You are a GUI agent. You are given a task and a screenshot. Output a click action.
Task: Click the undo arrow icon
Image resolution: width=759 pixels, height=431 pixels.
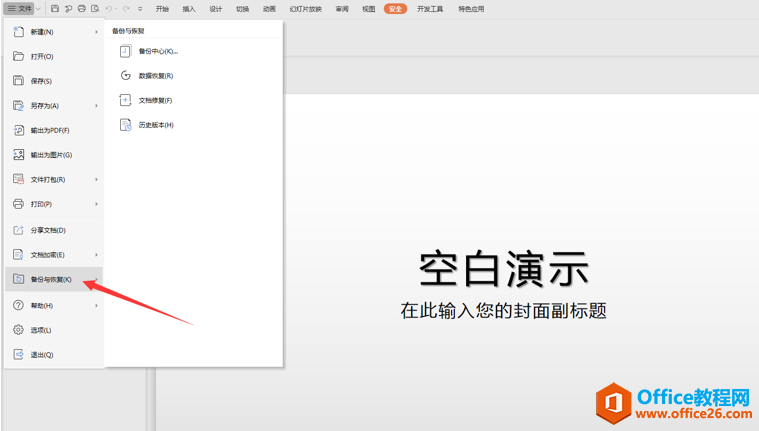[109, 9]
